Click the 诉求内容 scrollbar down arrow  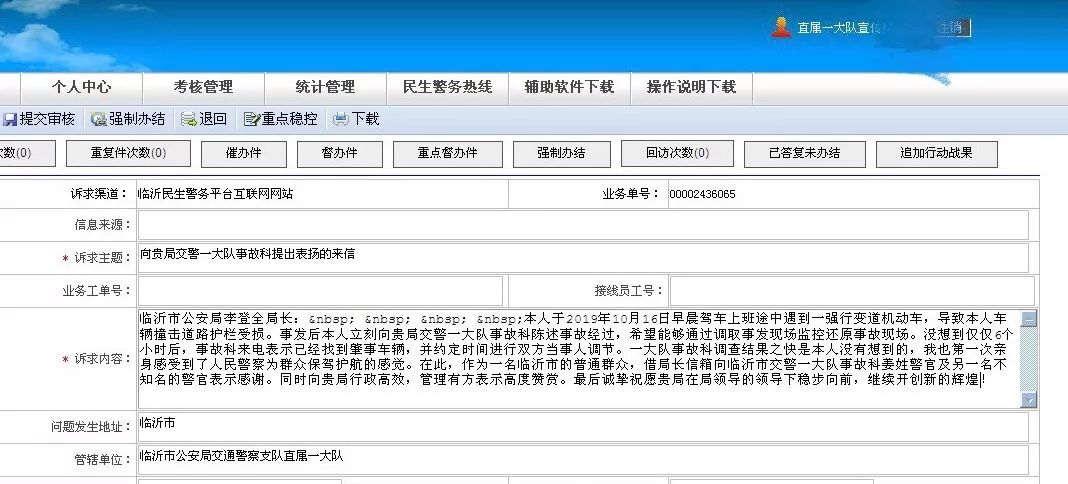click(1029, 400)
